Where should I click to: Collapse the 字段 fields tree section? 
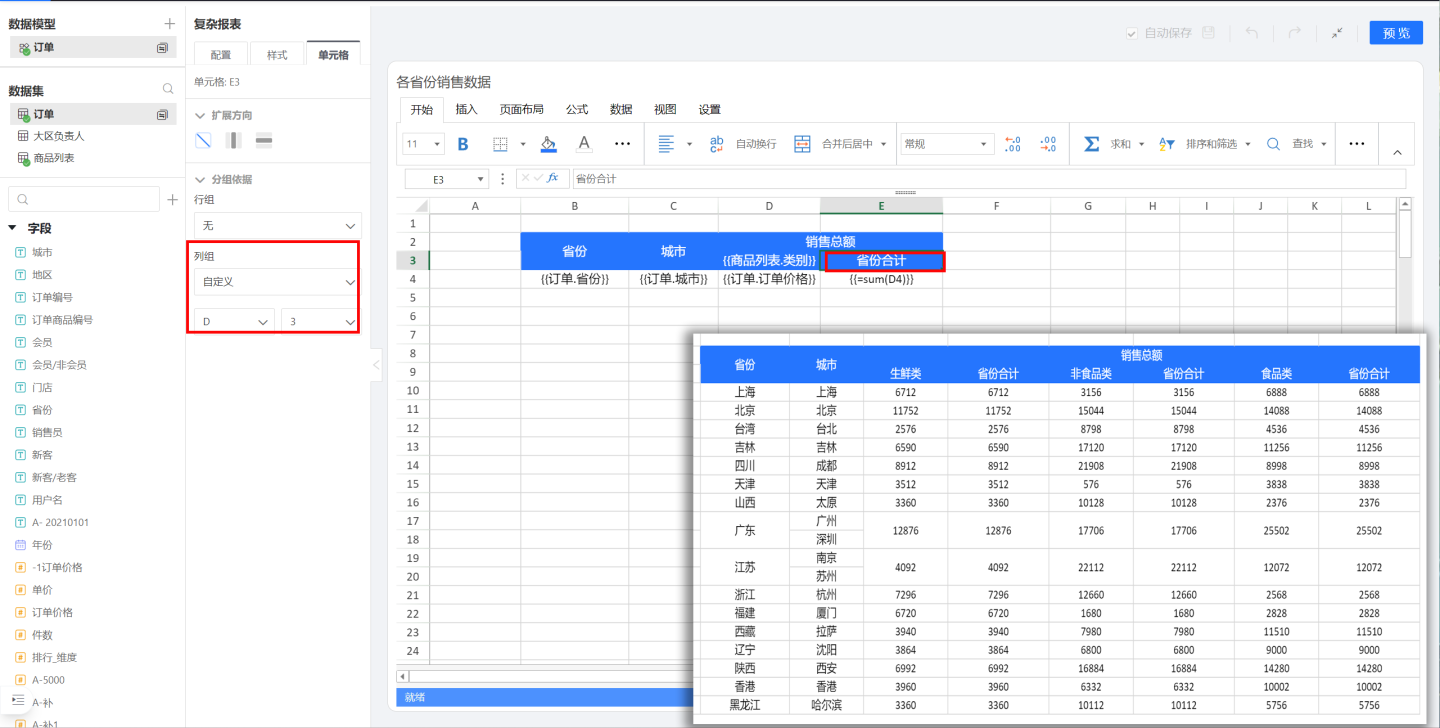point(13,228)
